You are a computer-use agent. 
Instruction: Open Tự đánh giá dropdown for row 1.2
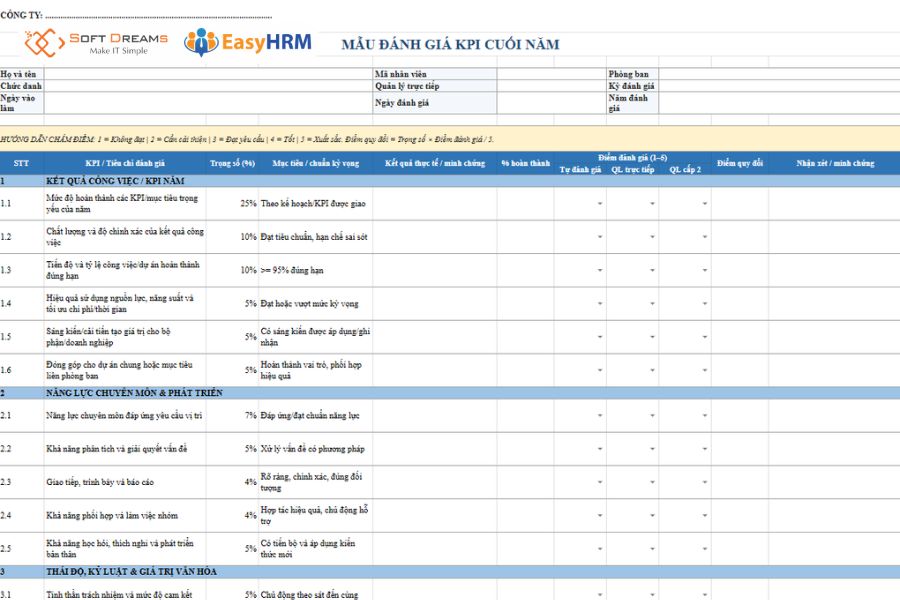pyautogui.click(x=600, y=237)
